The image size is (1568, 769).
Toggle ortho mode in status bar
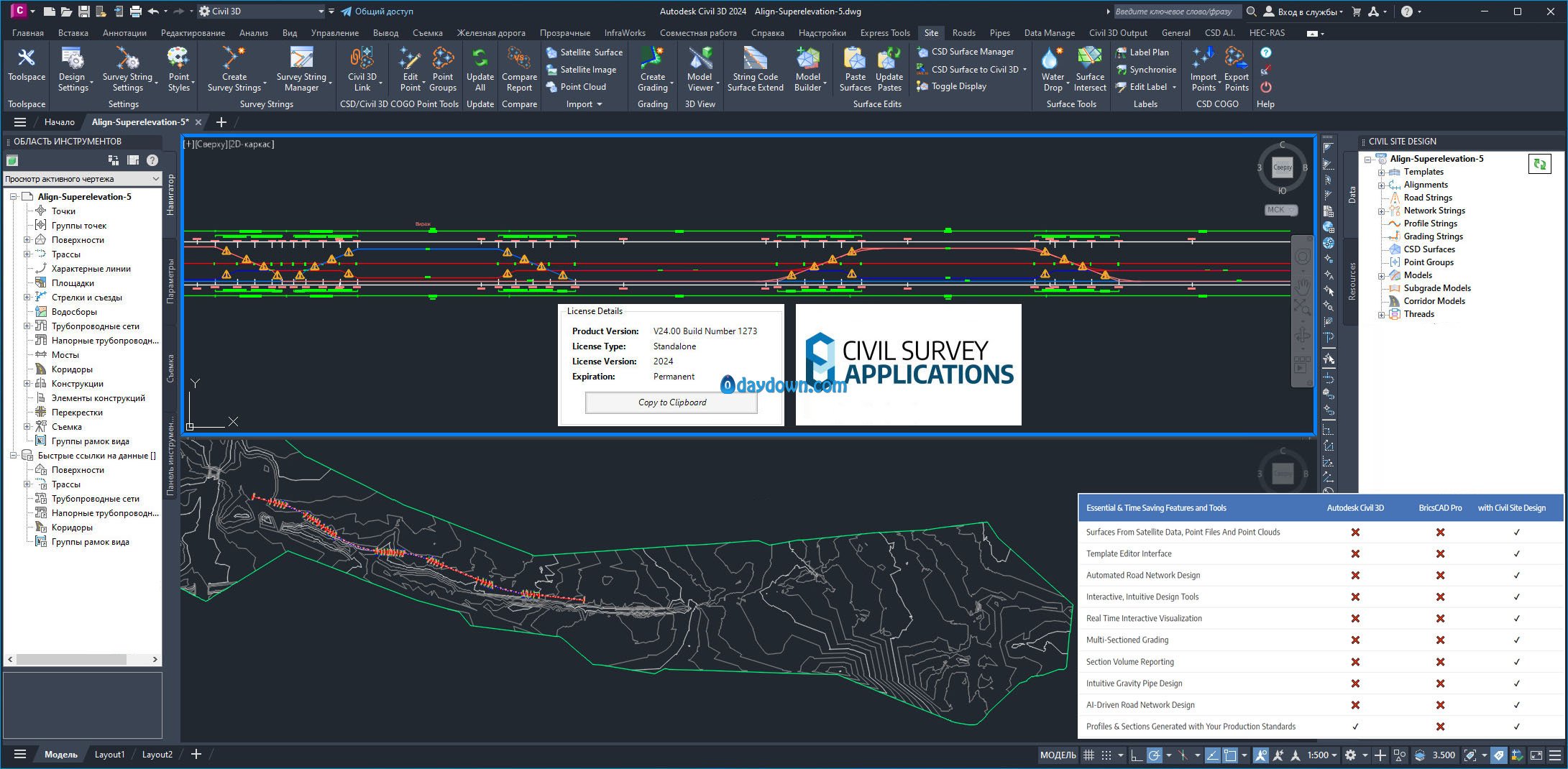(x=1136, y=755)
